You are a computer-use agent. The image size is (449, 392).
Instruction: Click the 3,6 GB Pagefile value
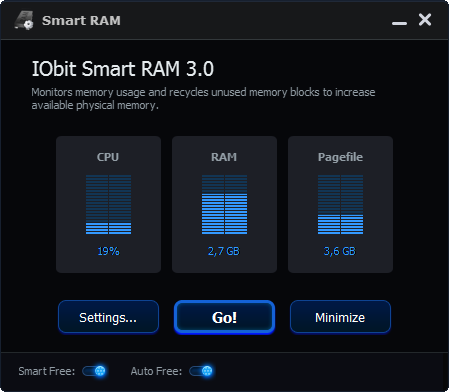point(340,251)
